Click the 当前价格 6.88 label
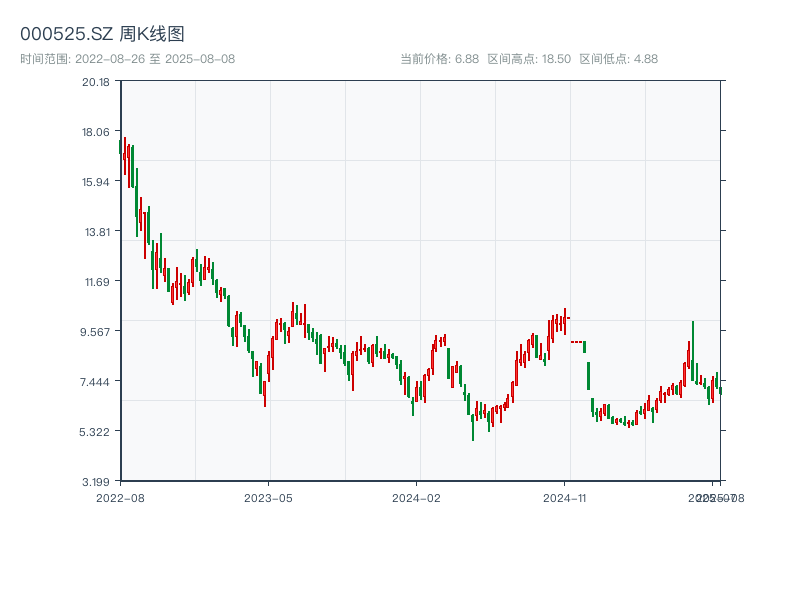The height and width of the screenshot is (600, 800). [x=439, y=59]
